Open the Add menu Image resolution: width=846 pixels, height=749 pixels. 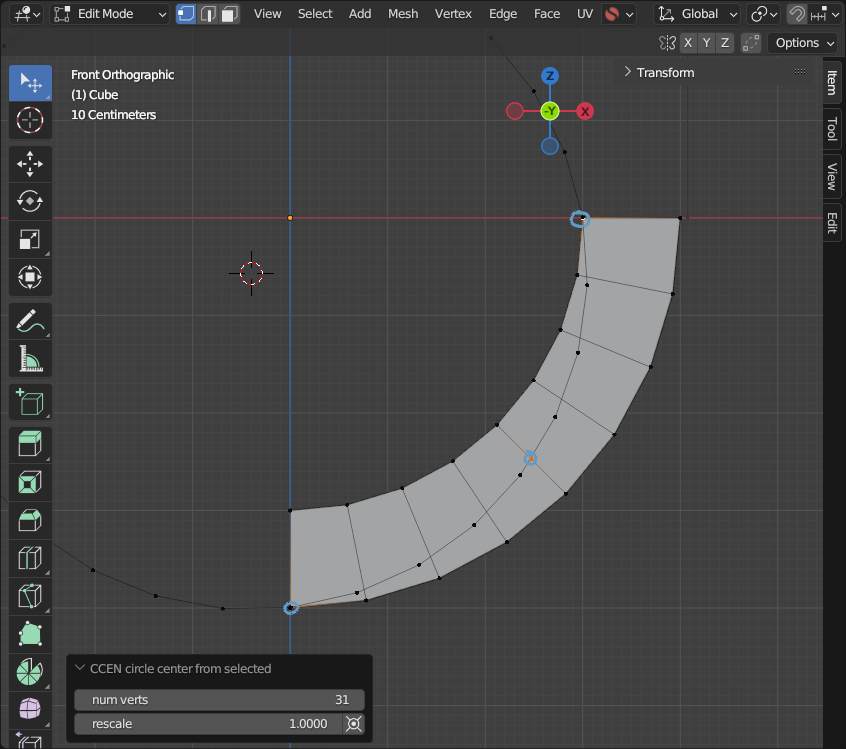[x=360, y=14]
